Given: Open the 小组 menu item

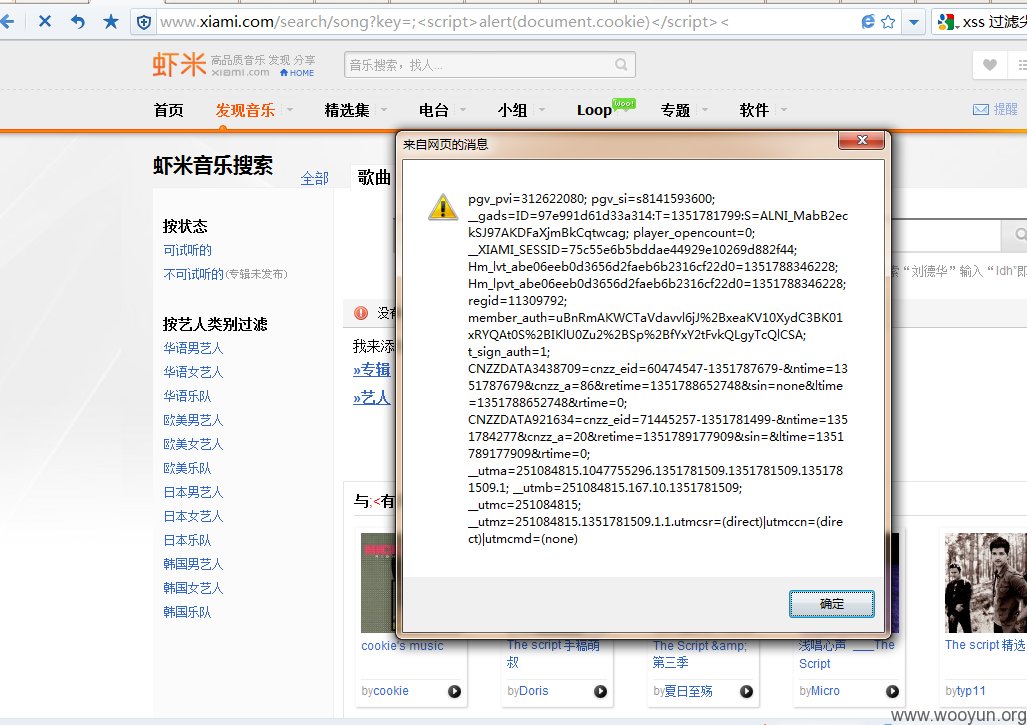Looking at the screenshot, I should 512,110.
